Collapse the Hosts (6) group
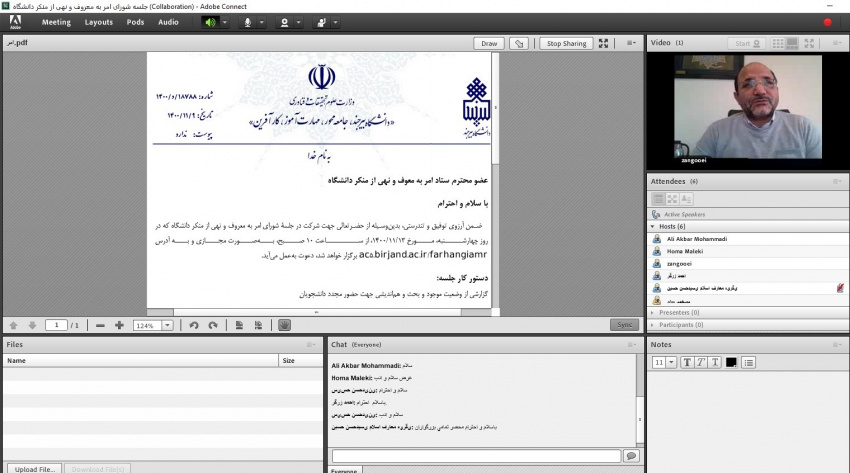This screenshot has height=473, width=850. 652,226
